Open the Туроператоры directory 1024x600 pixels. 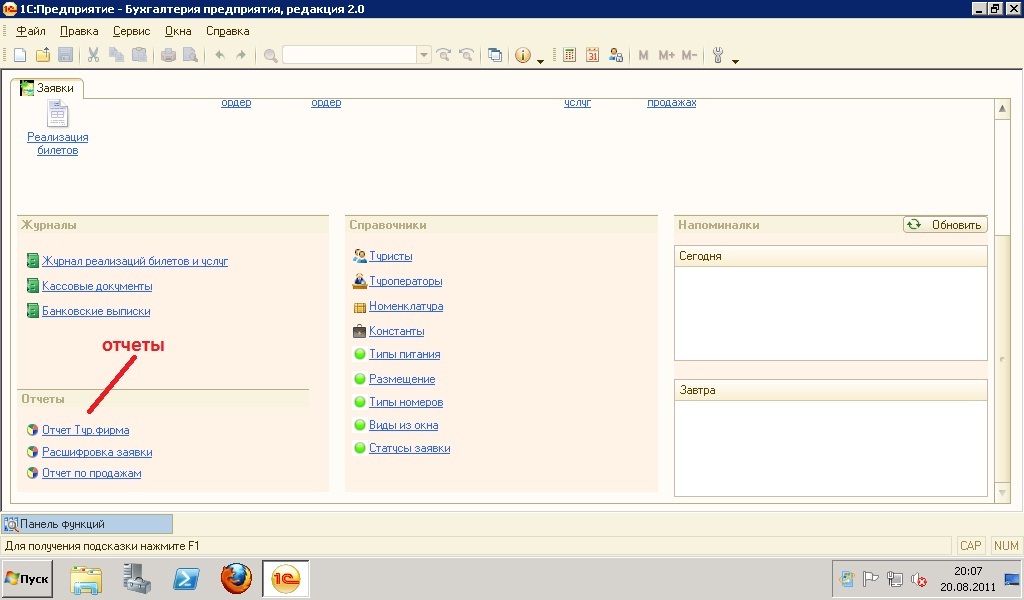coord(406,281)
